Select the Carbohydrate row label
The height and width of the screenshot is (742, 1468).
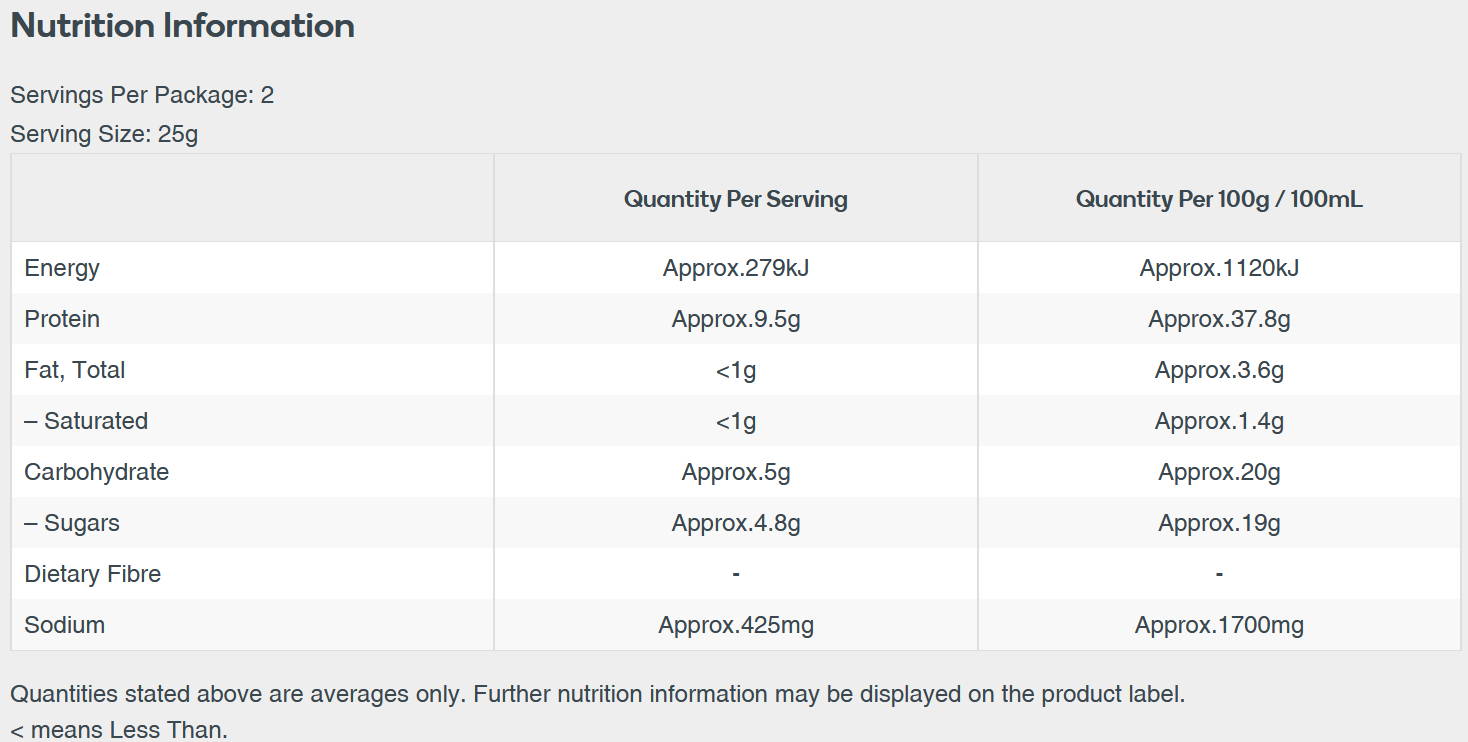pos(97,472)
